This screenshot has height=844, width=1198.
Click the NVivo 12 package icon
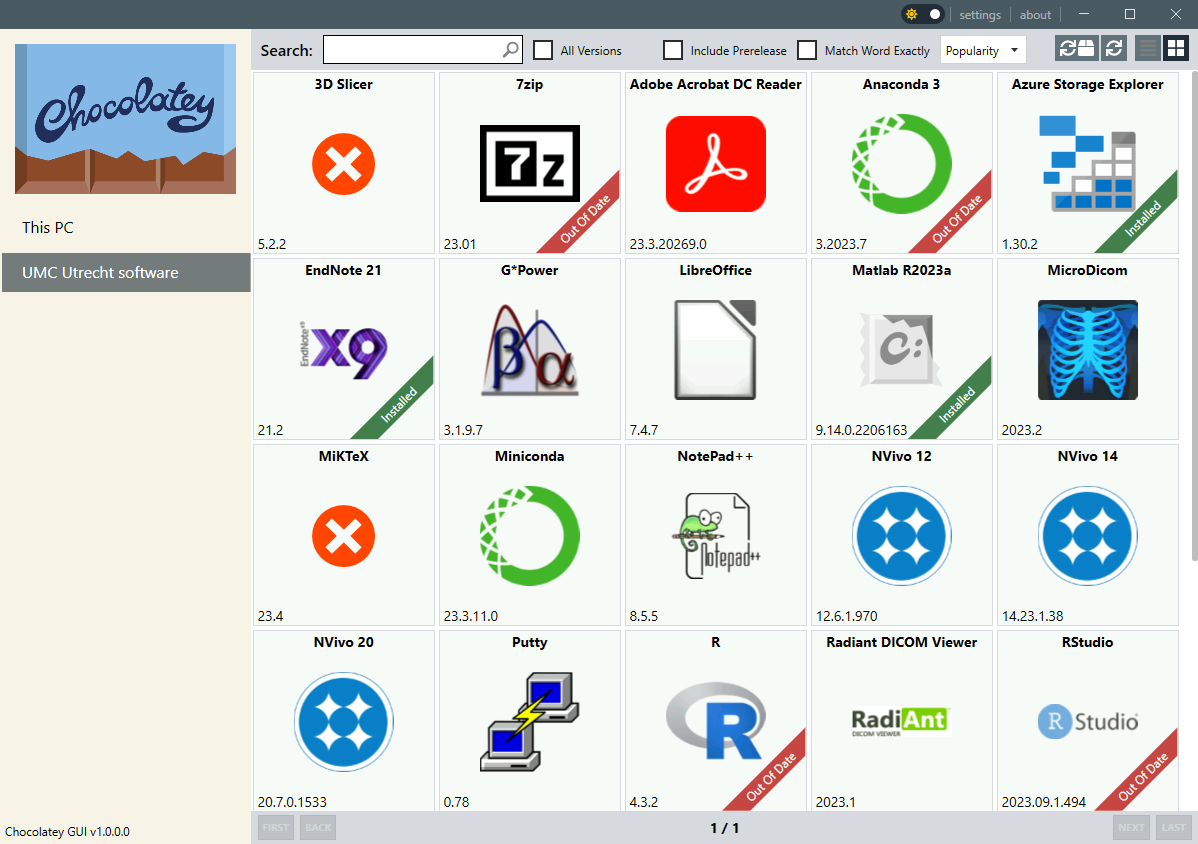click(902, 535)
